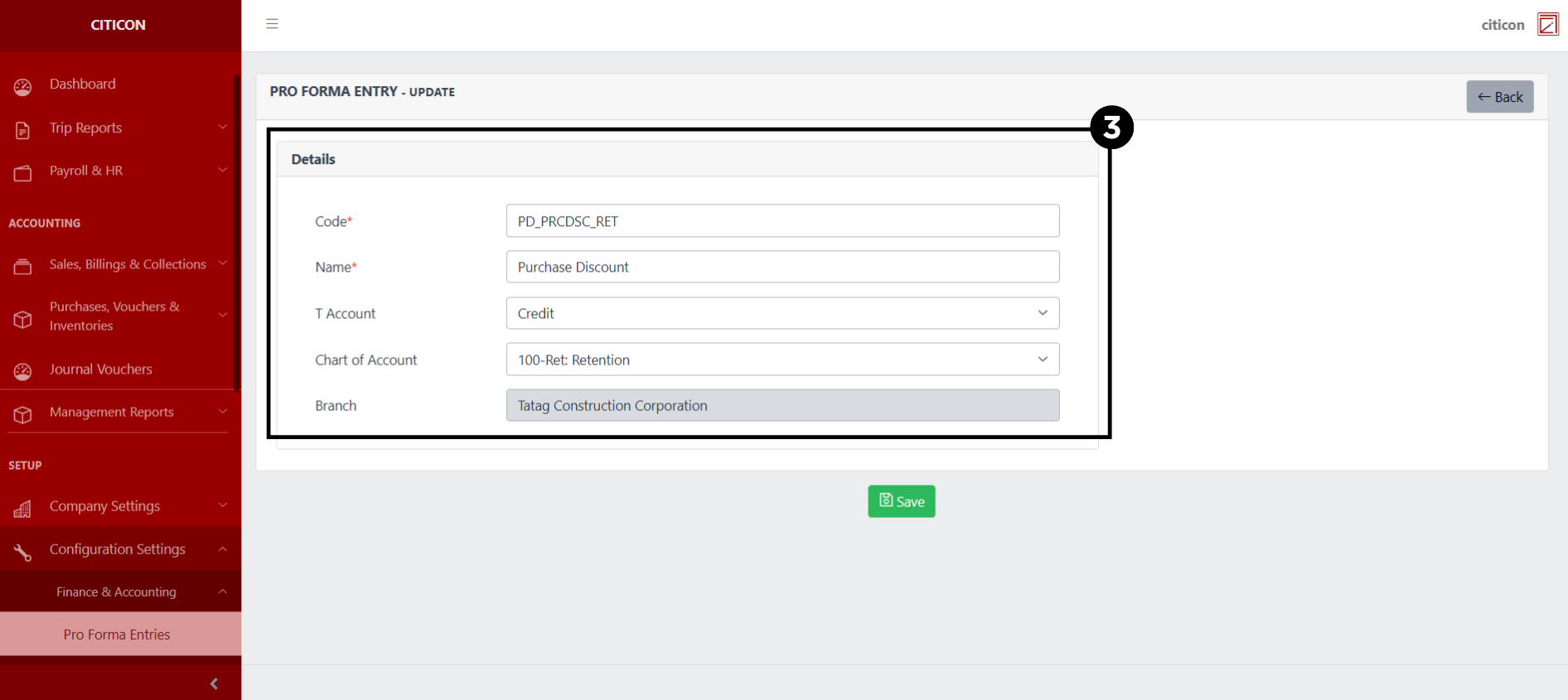
Task: Open Purchases, Vouchers & Inventories menu
Action: 114,316
